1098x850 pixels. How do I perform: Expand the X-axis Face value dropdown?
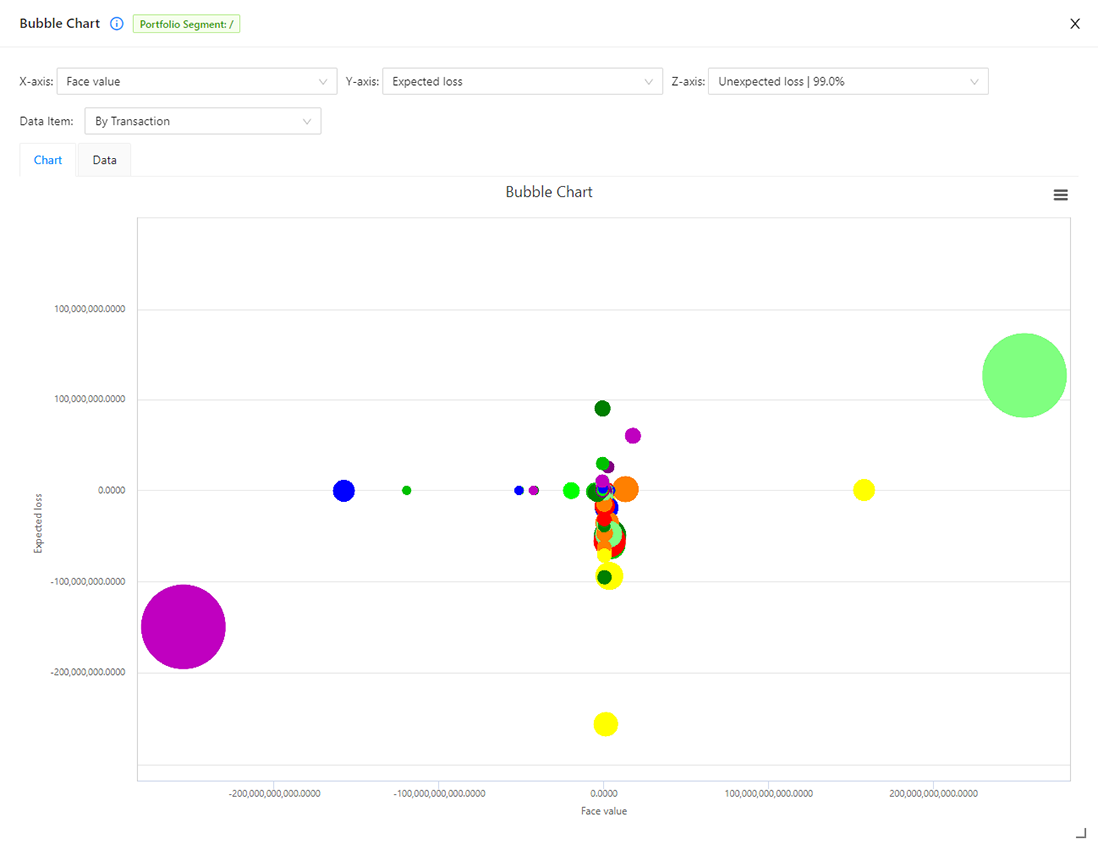pos(196,82)
